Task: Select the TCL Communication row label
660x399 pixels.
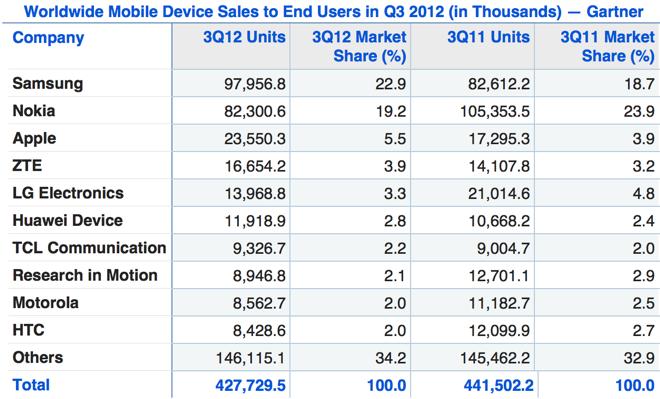Action: pyautogui.click(x=89, y=247)
